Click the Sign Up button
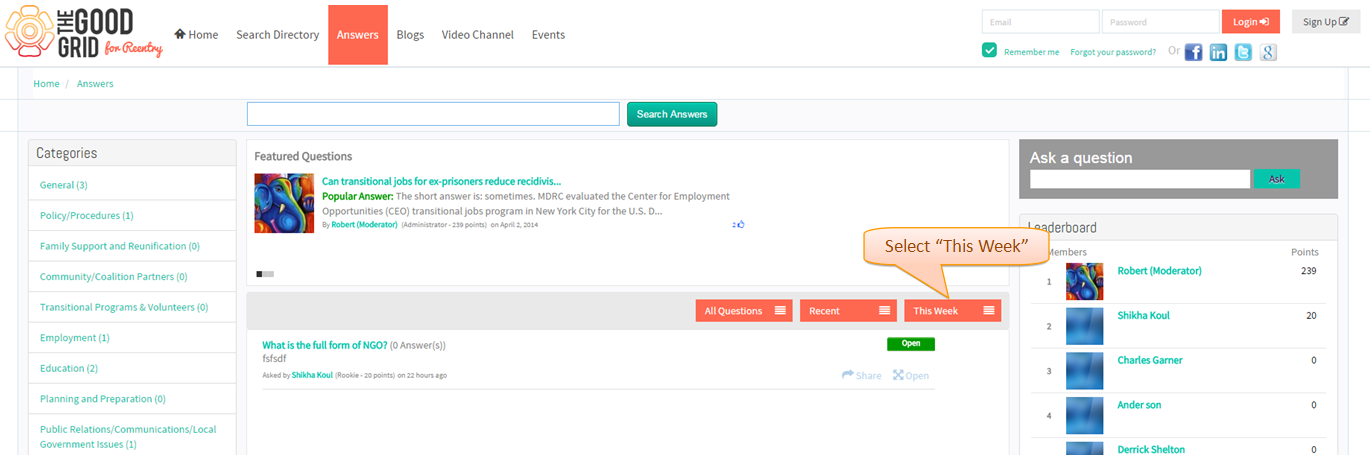The width and height of the screenshot is (1370, 464). tap(1326, 22)
